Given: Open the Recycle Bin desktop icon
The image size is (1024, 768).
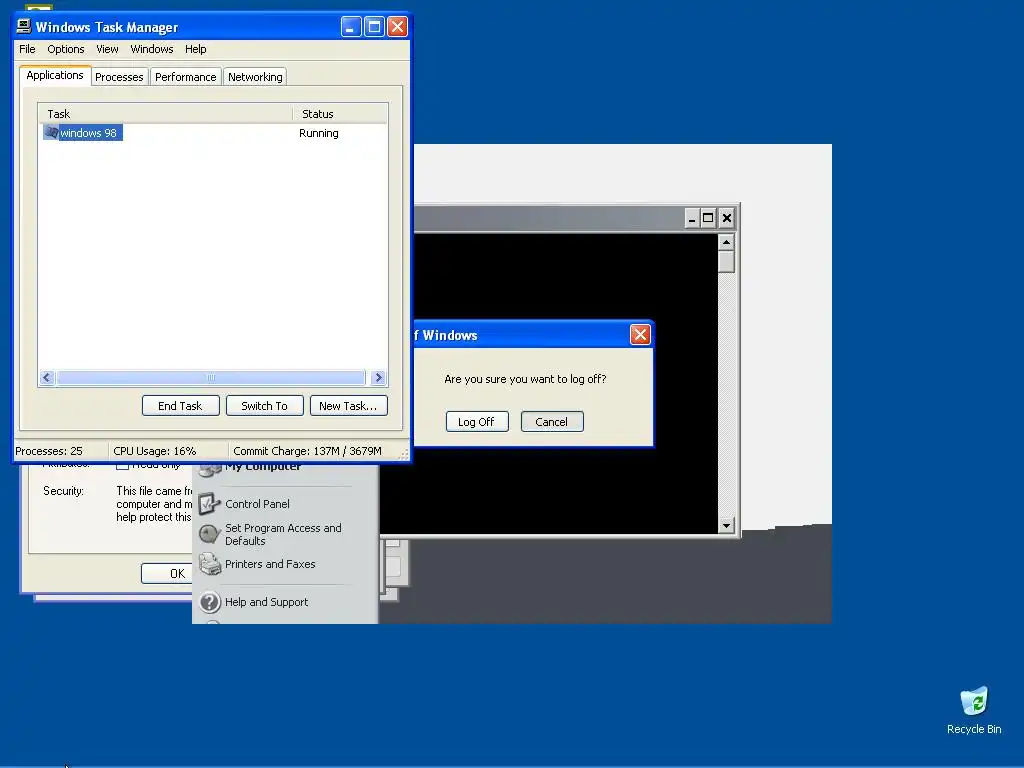Looking at the screenshot, I should [974, 711].
